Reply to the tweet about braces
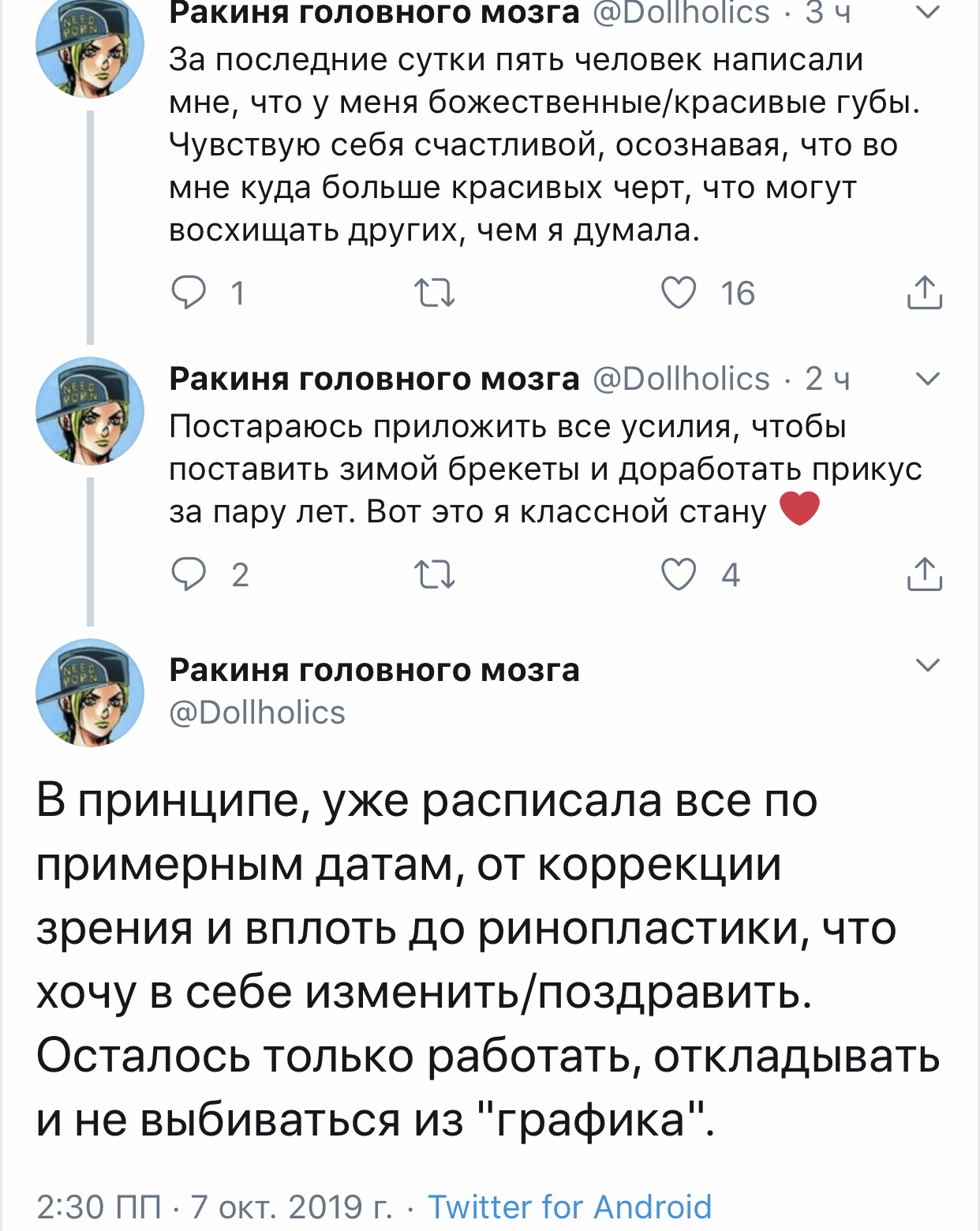Image resolution: width=980 pixels, height=1231 pixels. click(189, 574)
